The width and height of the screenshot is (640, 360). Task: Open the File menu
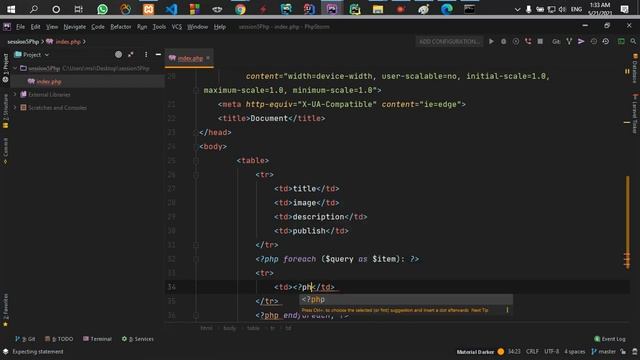(20, 27)
